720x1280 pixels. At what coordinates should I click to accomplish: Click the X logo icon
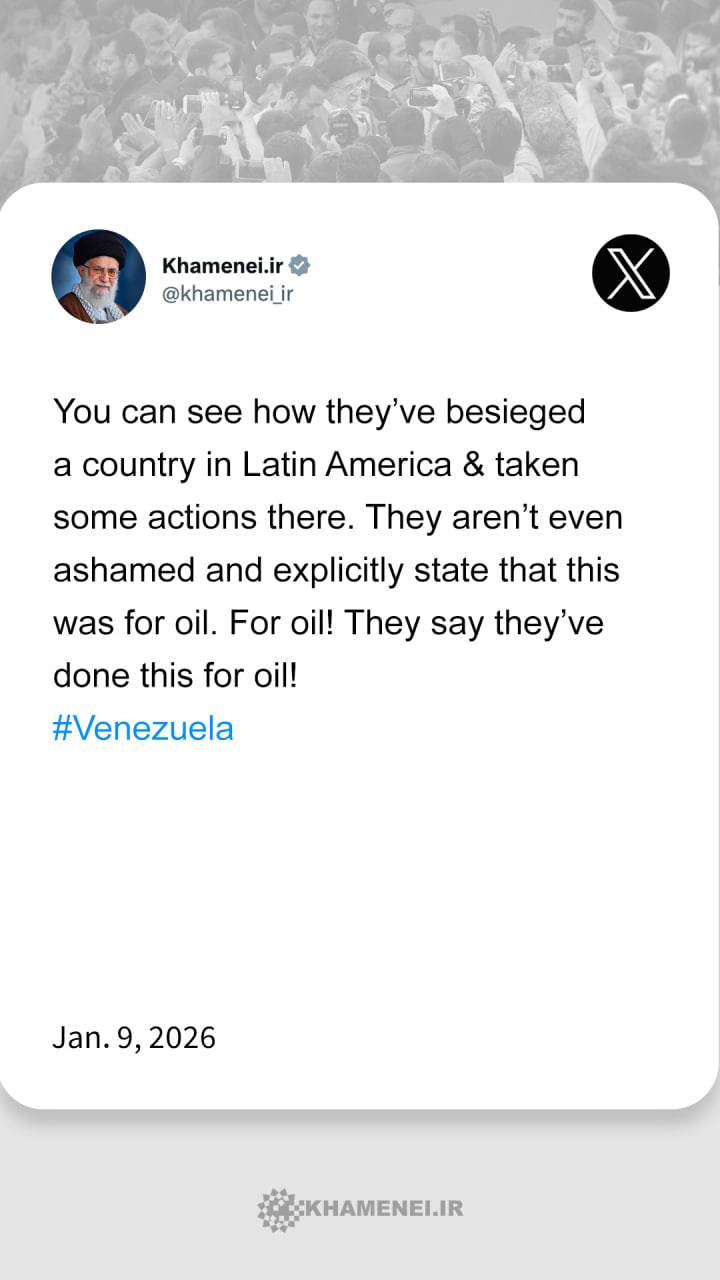click(631, 273)
